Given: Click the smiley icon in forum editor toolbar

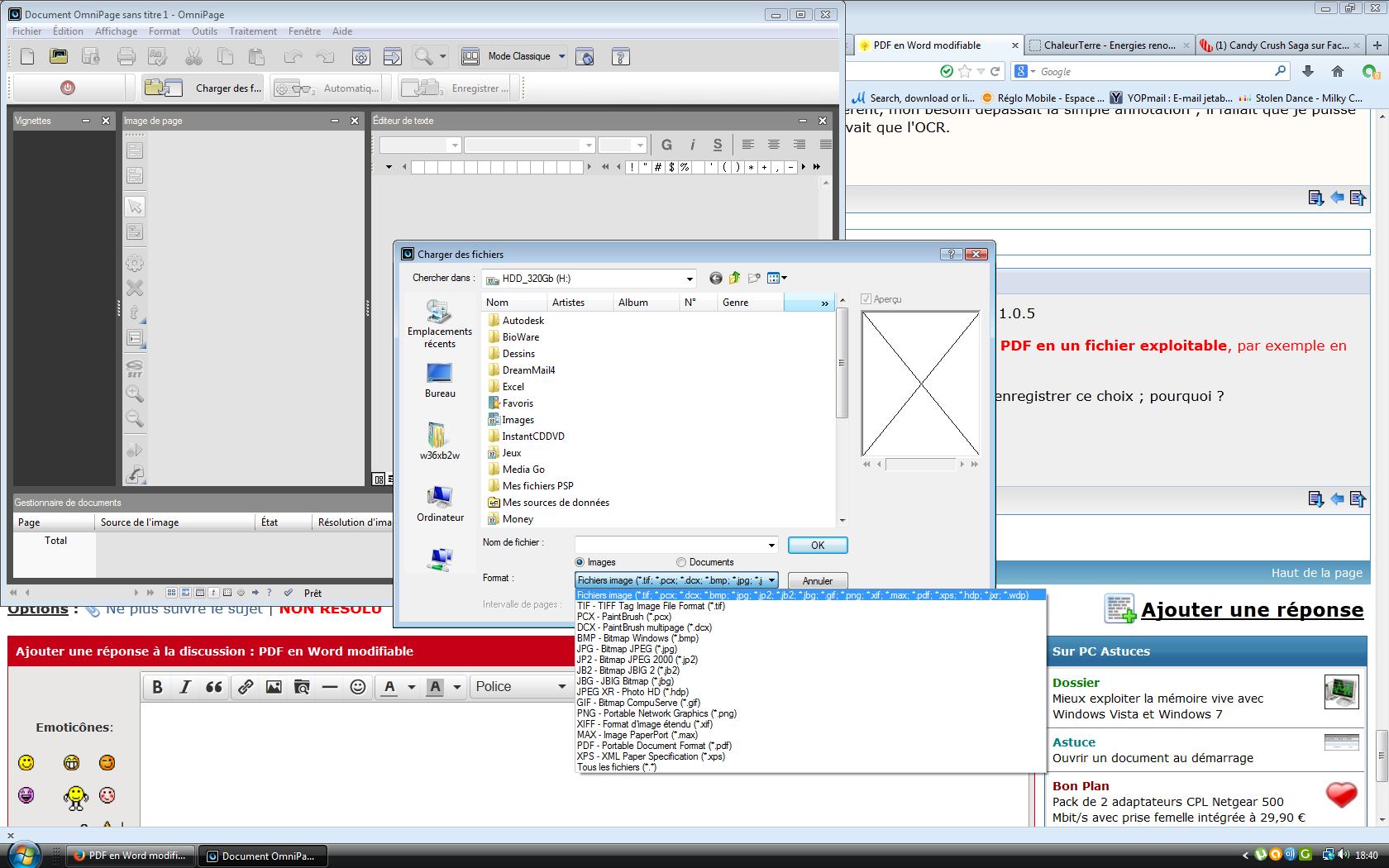Looking at the screenshot, I should coord(358,687).
